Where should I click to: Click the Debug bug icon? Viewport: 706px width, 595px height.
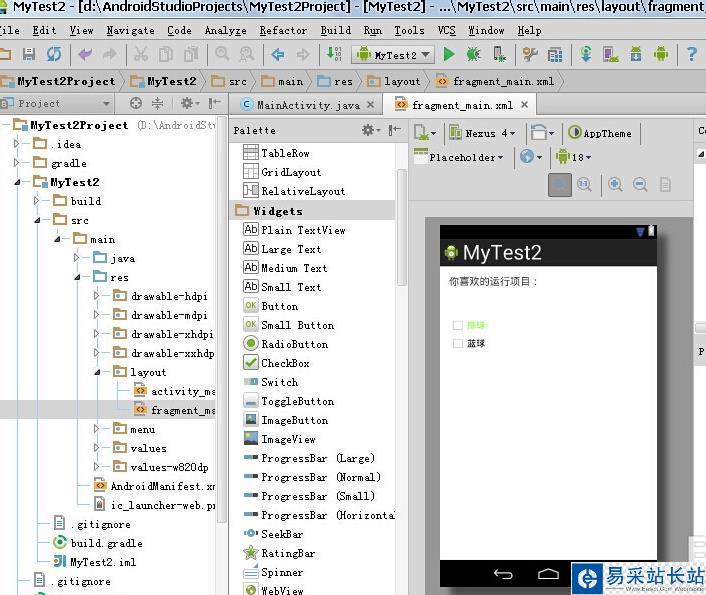[x=473, y=55]
